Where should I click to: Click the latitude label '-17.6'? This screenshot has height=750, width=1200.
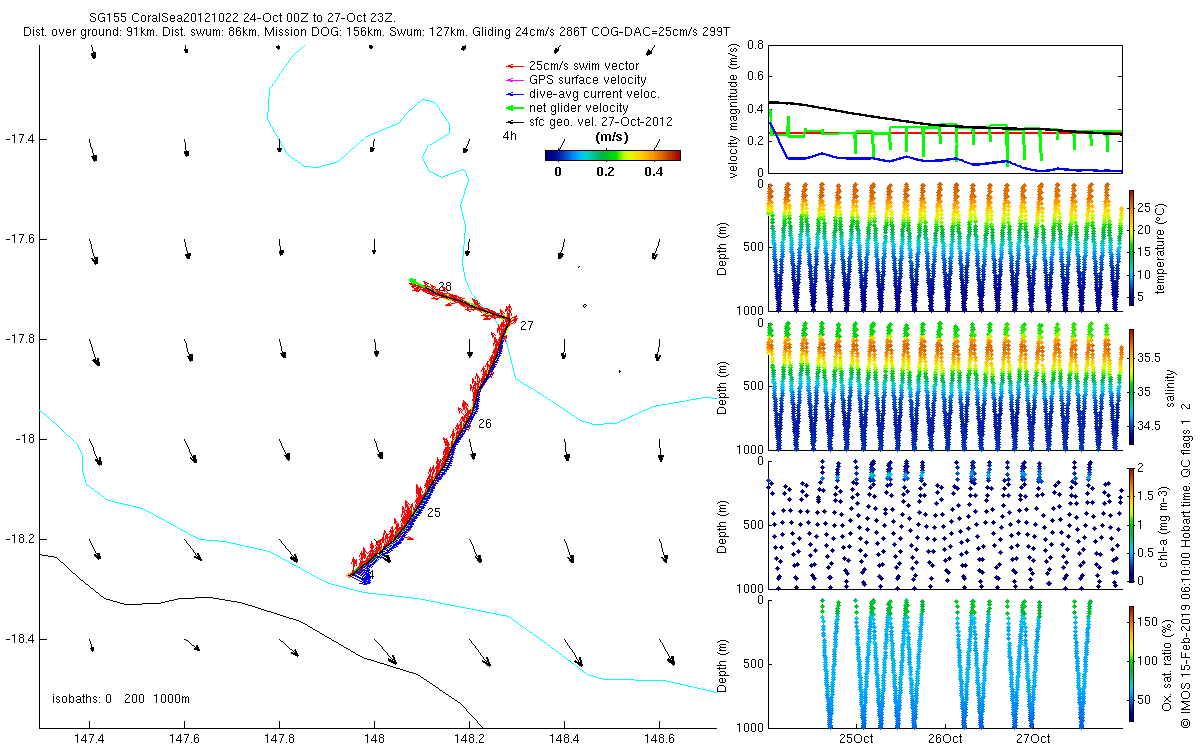(x=19, y=239)
